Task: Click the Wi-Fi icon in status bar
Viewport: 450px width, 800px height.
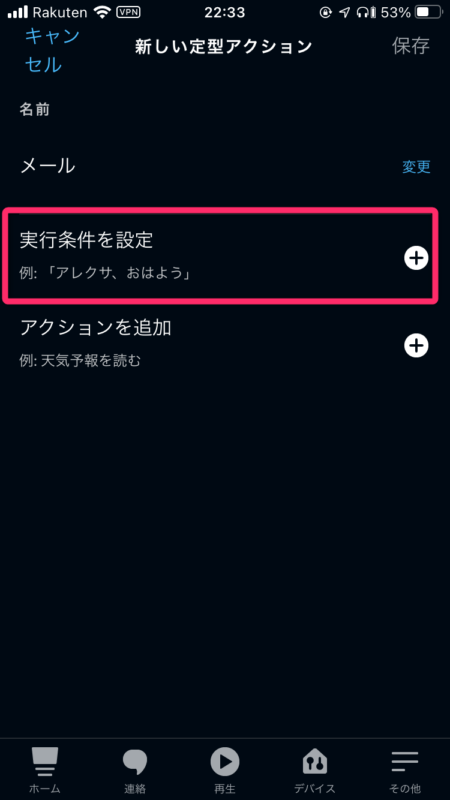Action: coord(103,12)
